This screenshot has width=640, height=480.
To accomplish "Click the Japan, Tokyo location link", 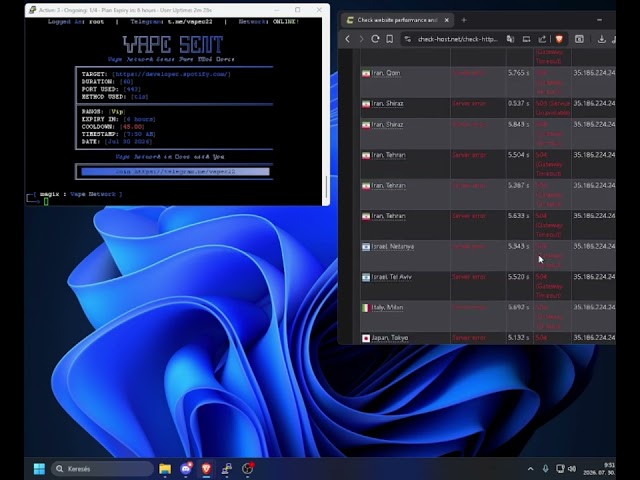I will 389,338.
